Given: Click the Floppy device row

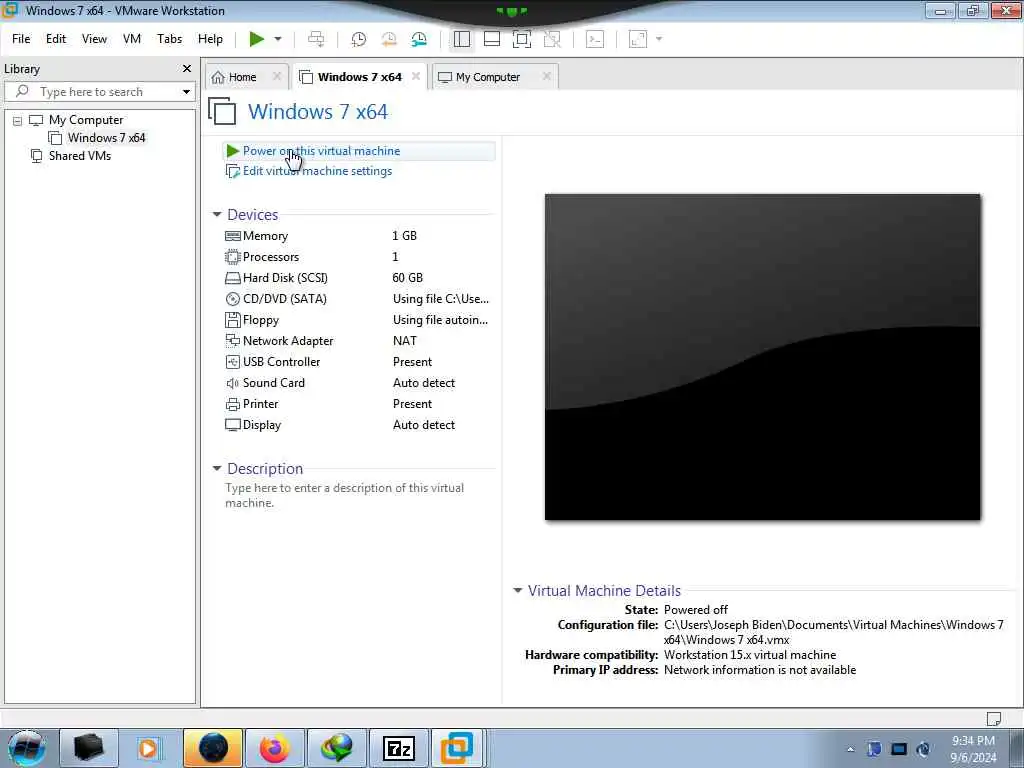Looking at the screenshot, I should tap(357, 320).
